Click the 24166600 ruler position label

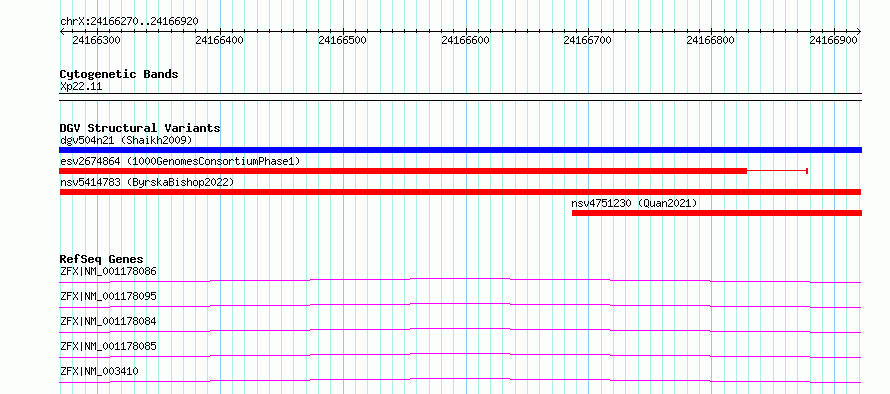tap(465, 40)
